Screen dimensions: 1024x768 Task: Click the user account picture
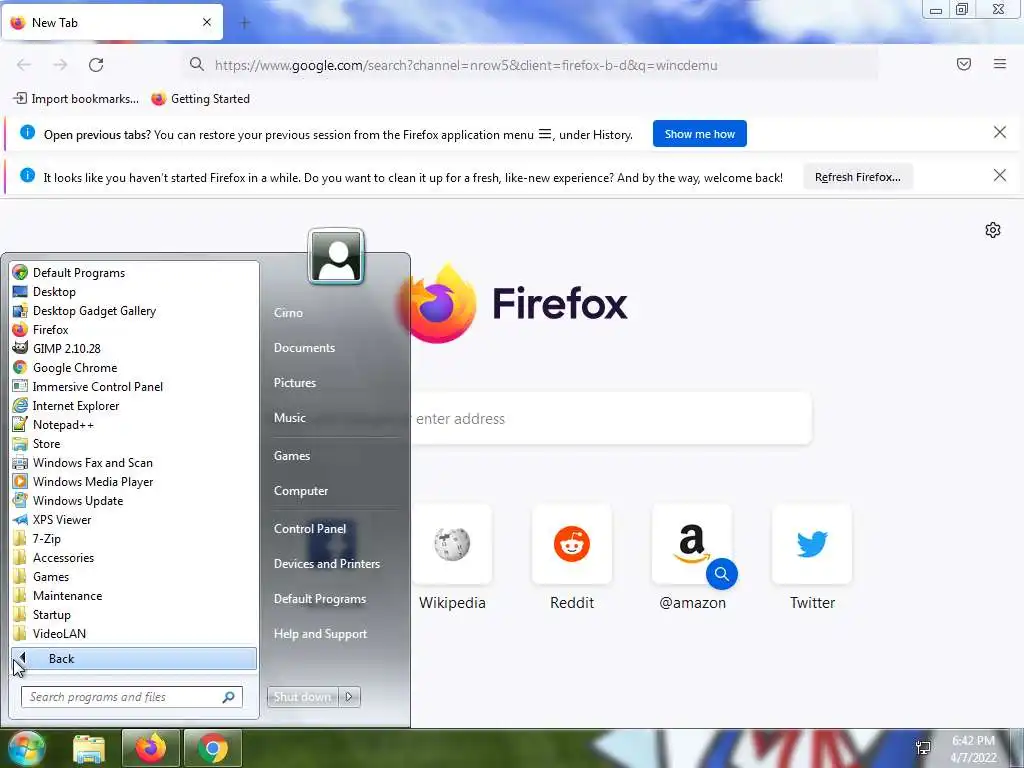point(336,256)
